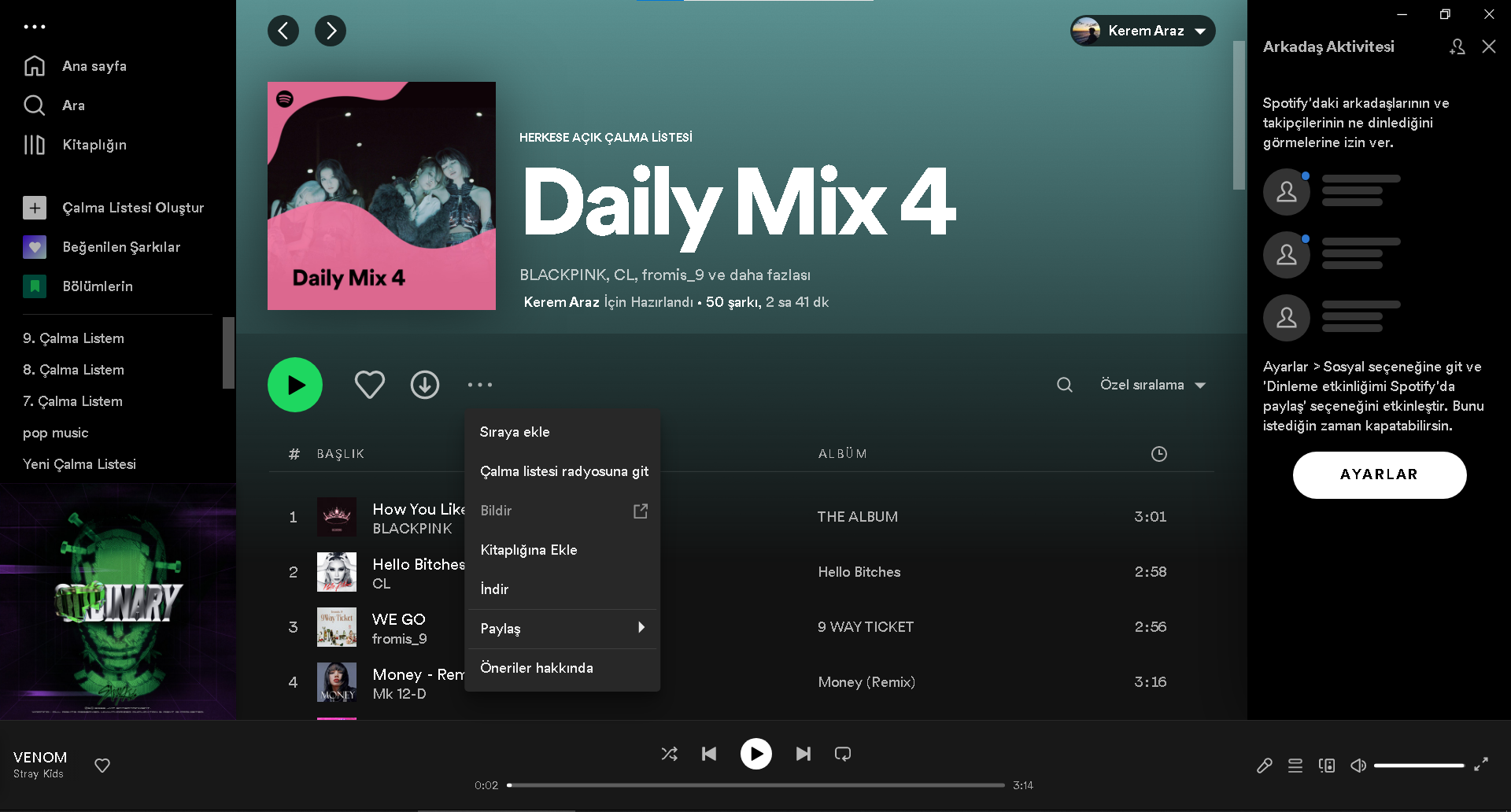The width and height of the screenshot is (1511, 812).
Task: Open the three-dot app menu at top left
Action: tap(35, 27)
